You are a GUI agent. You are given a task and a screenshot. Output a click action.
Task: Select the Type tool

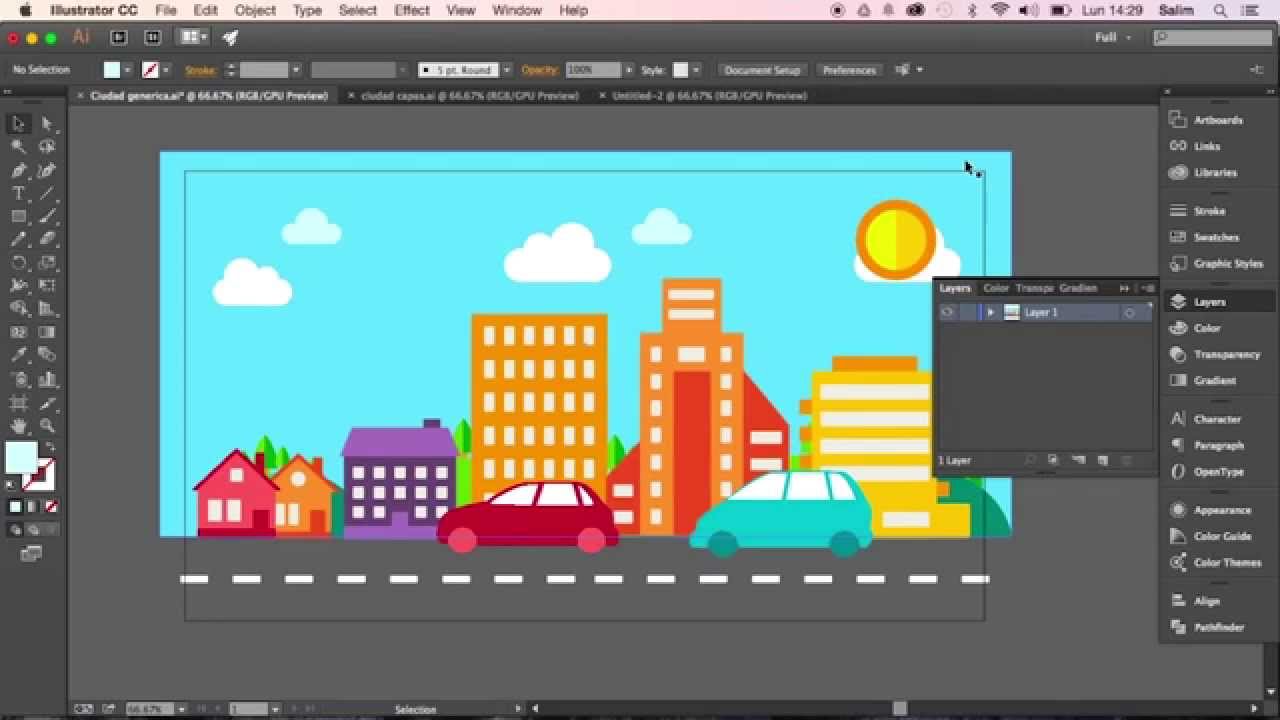(18, 194)
